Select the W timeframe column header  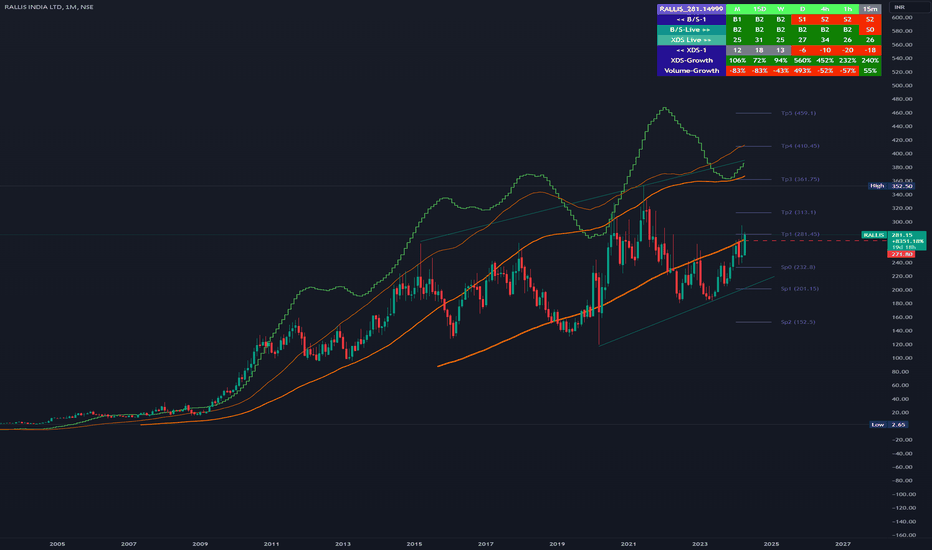pos(780,9)
